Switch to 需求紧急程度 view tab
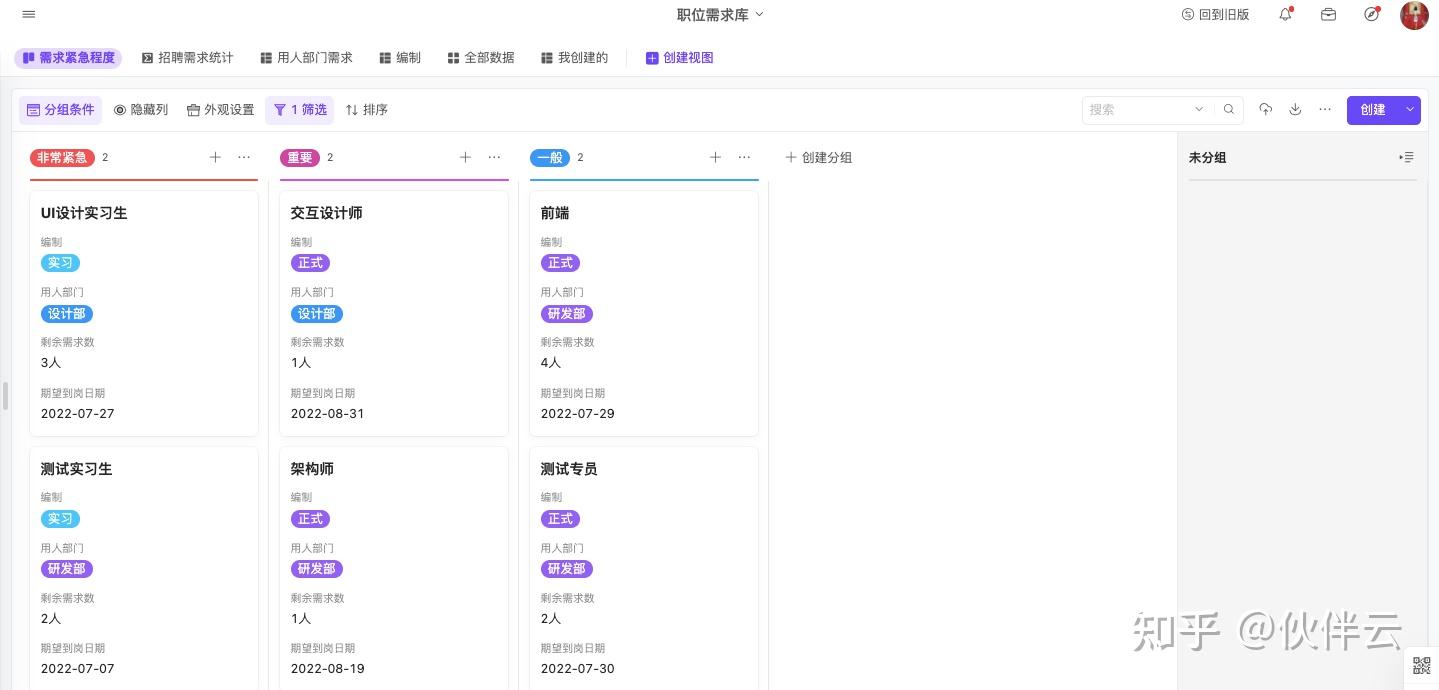The width and height of the screenshot is (1439, 690). tap(68, 58)
